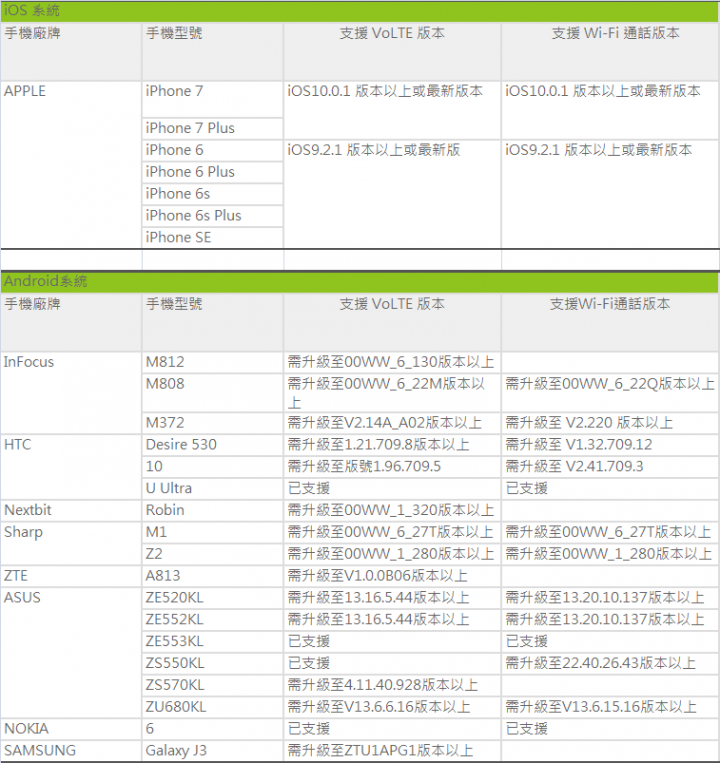Click the ZE552KL model cell
Viewport: 720px width, 763px height.
tap(213, 620)
